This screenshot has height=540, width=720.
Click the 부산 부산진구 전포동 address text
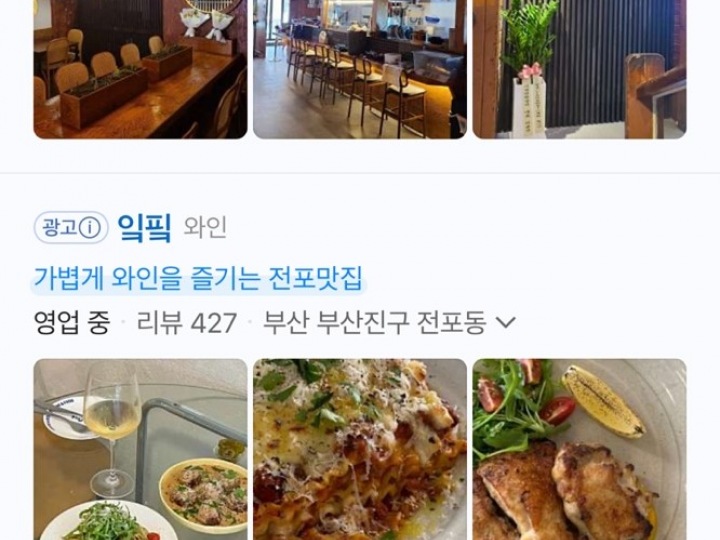tap(374, 322)
